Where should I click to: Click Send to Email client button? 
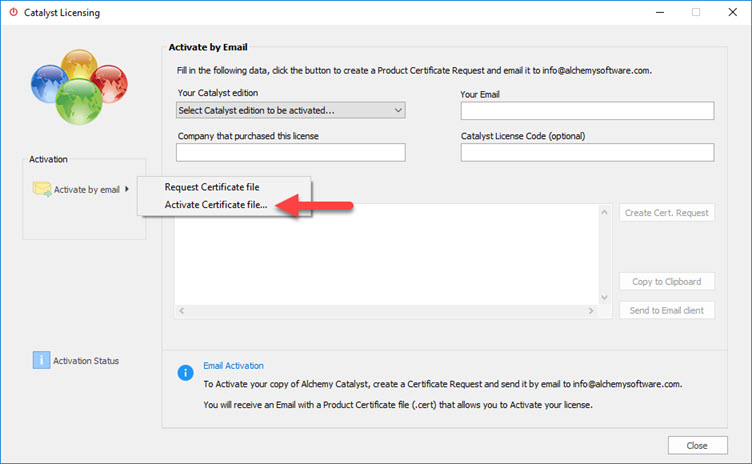tap(666, 310)
